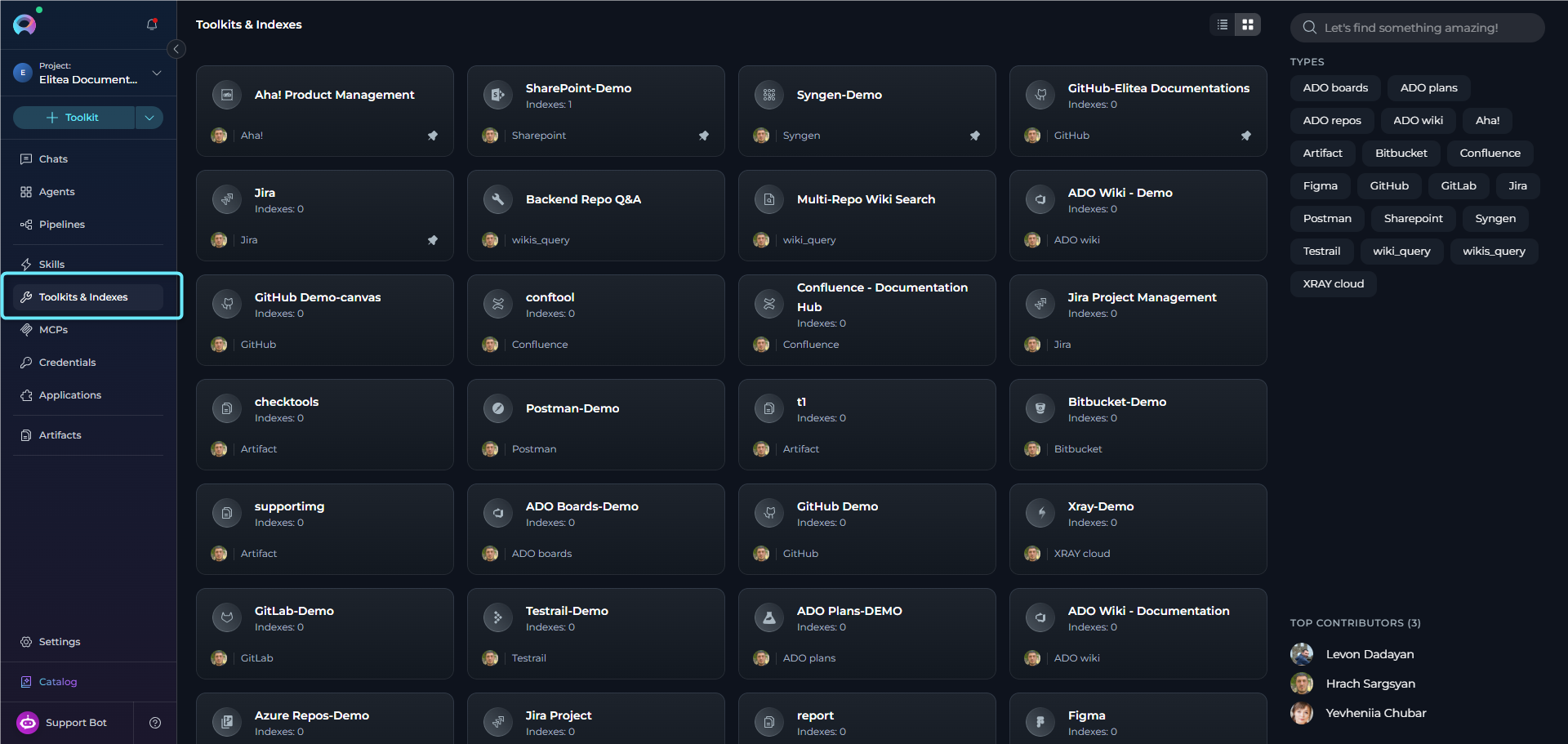Click the Bitbucket-Demo toolkit icon
The height and width of the screenshot is (744, 1568).
[x=1040, y=408]
